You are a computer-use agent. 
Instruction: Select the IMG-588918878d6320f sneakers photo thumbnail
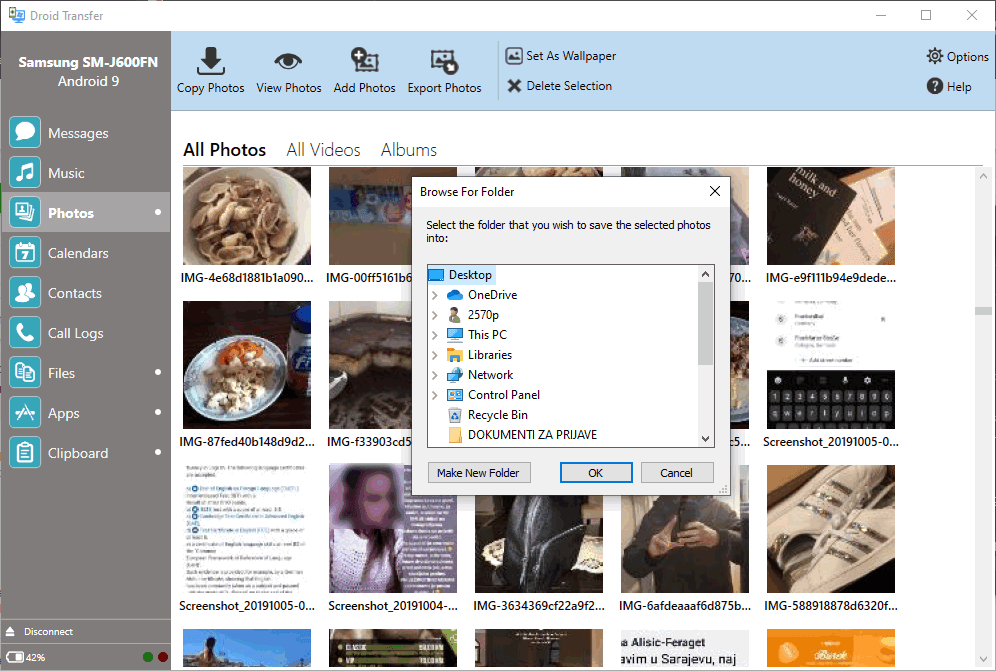(831, 529)
